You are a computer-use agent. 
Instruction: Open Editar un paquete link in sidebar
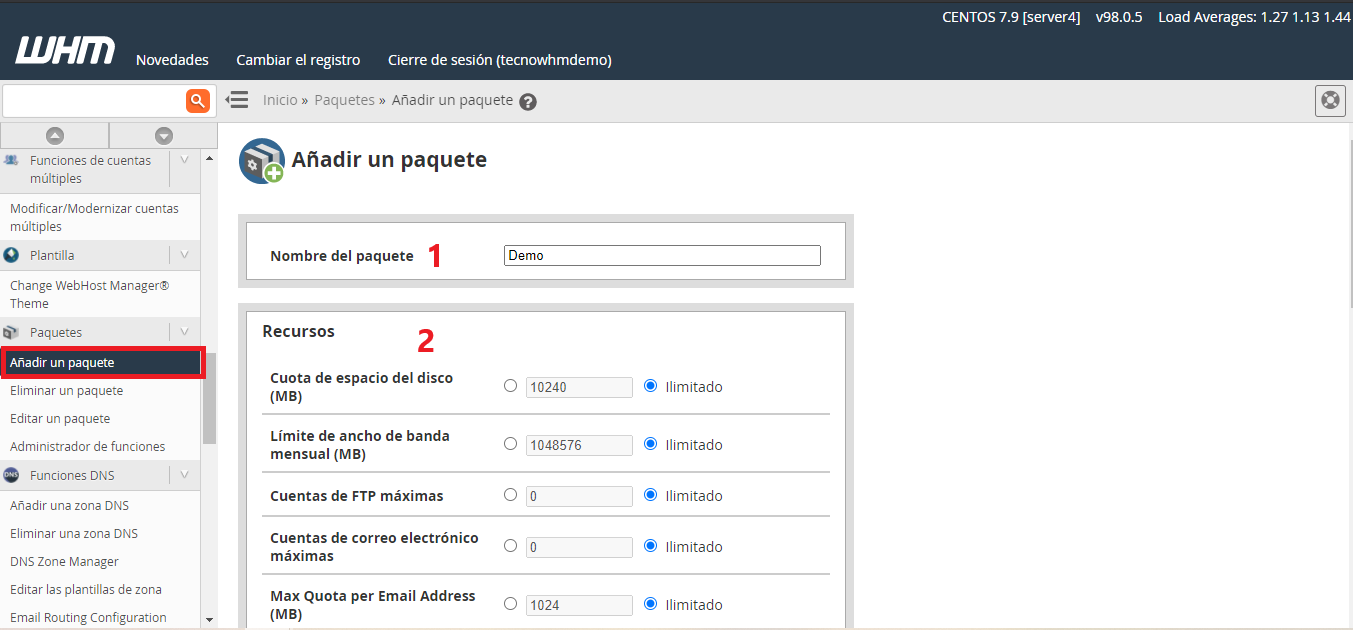(60, 418)
